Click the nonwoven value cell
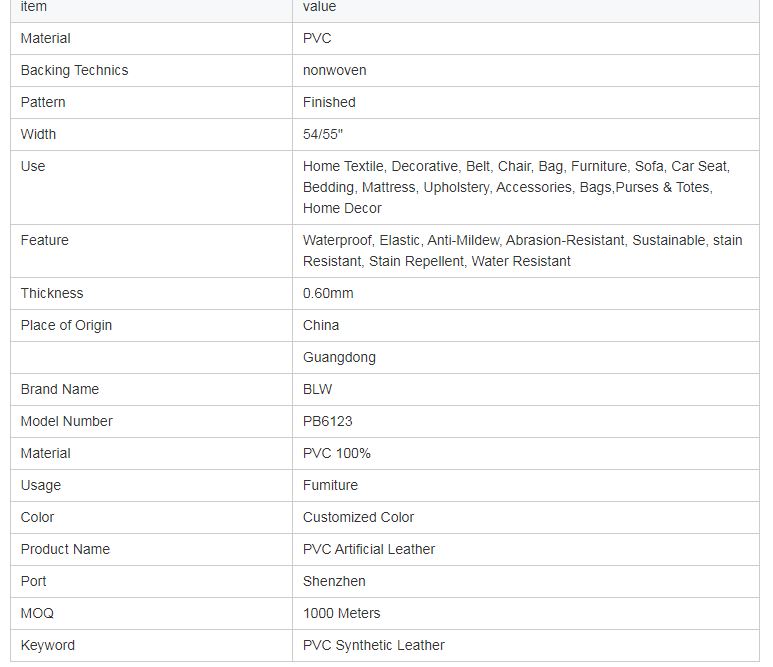 pyautogui.click(x=526, y=70)
